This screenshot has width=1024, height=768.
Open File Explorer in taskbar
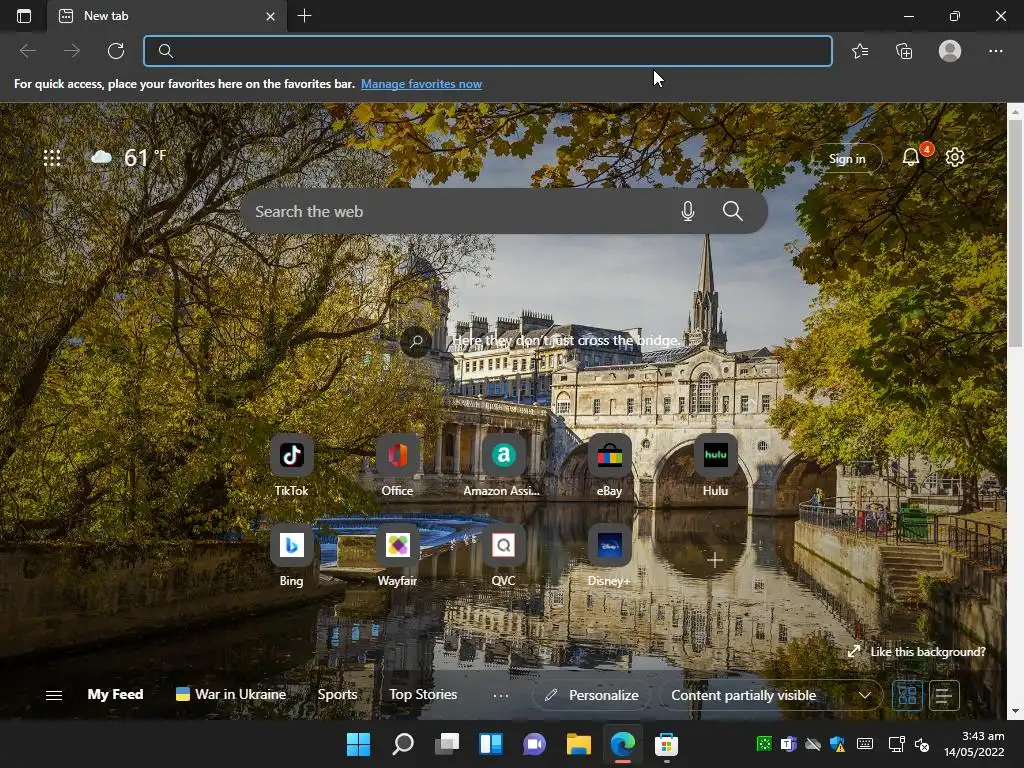579,744
